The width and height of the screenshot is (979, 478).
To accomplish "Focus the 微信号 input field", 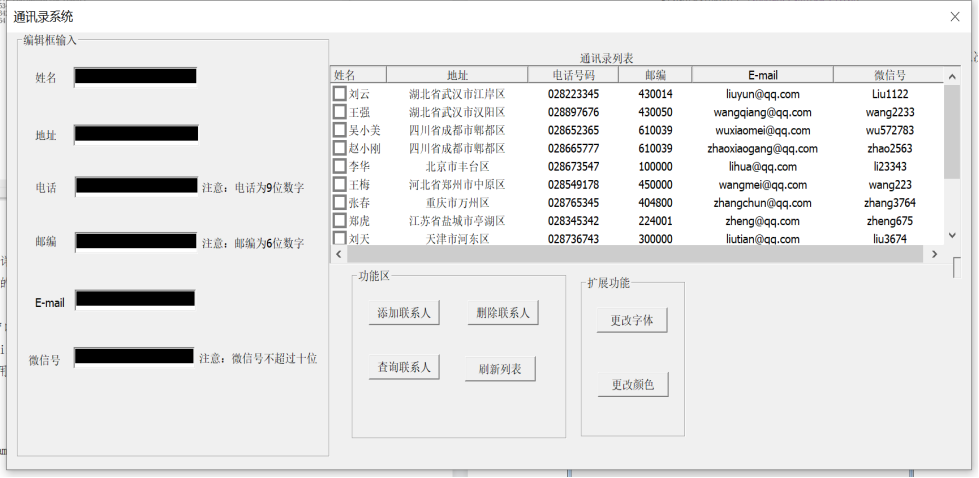I will (134, 357).
